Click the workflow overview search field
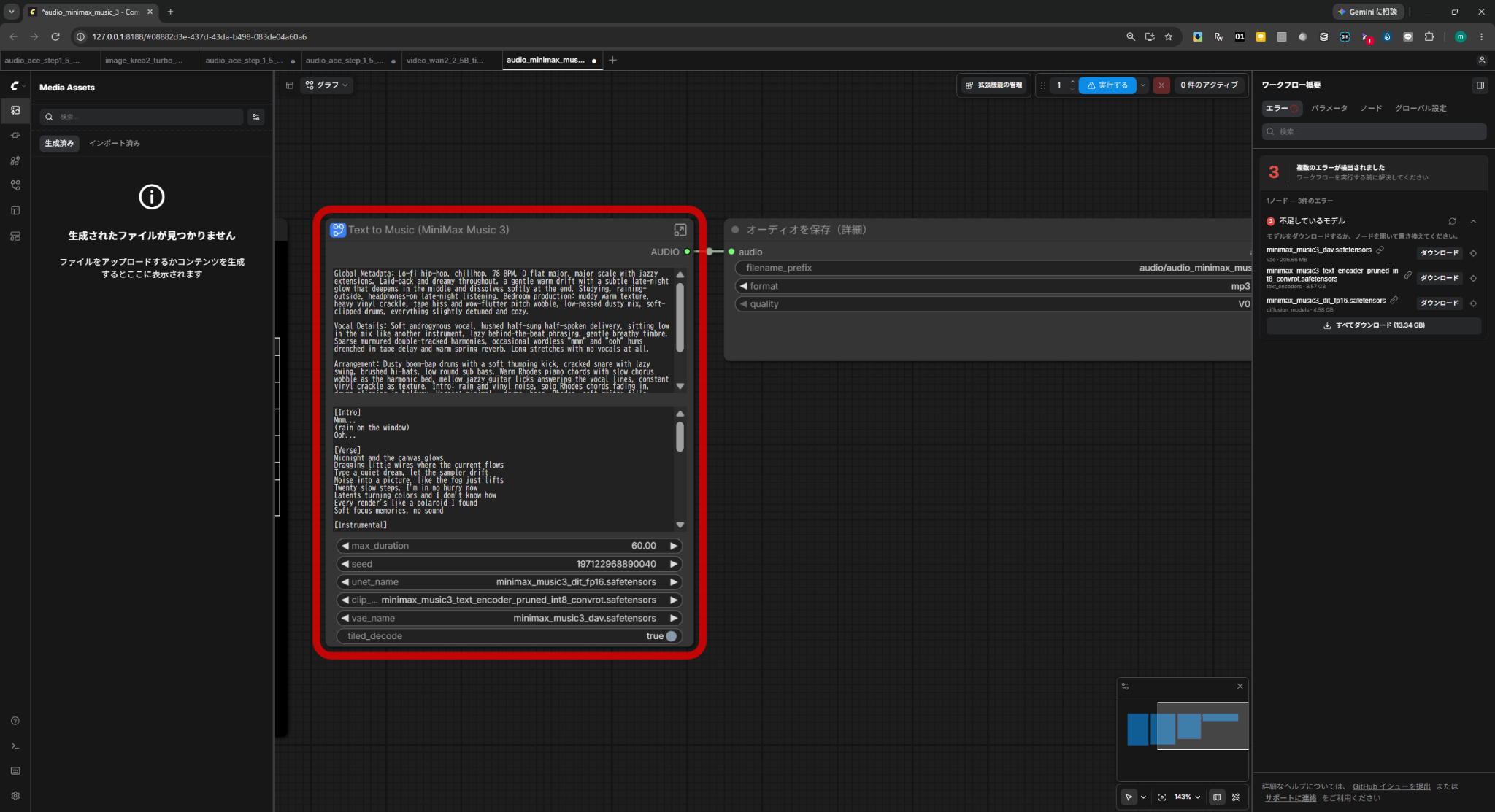1495x812 pixels. (1374, 131)
